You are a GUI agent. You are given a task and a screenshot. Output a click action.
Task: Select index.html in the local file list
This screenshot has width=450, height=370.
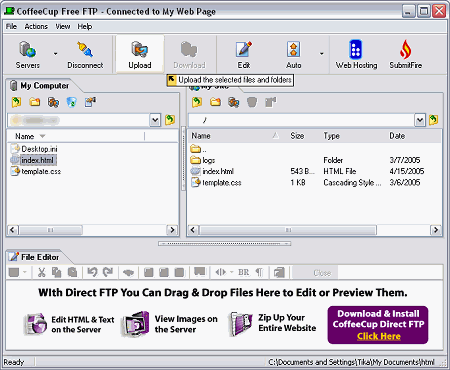coord(37,160)
